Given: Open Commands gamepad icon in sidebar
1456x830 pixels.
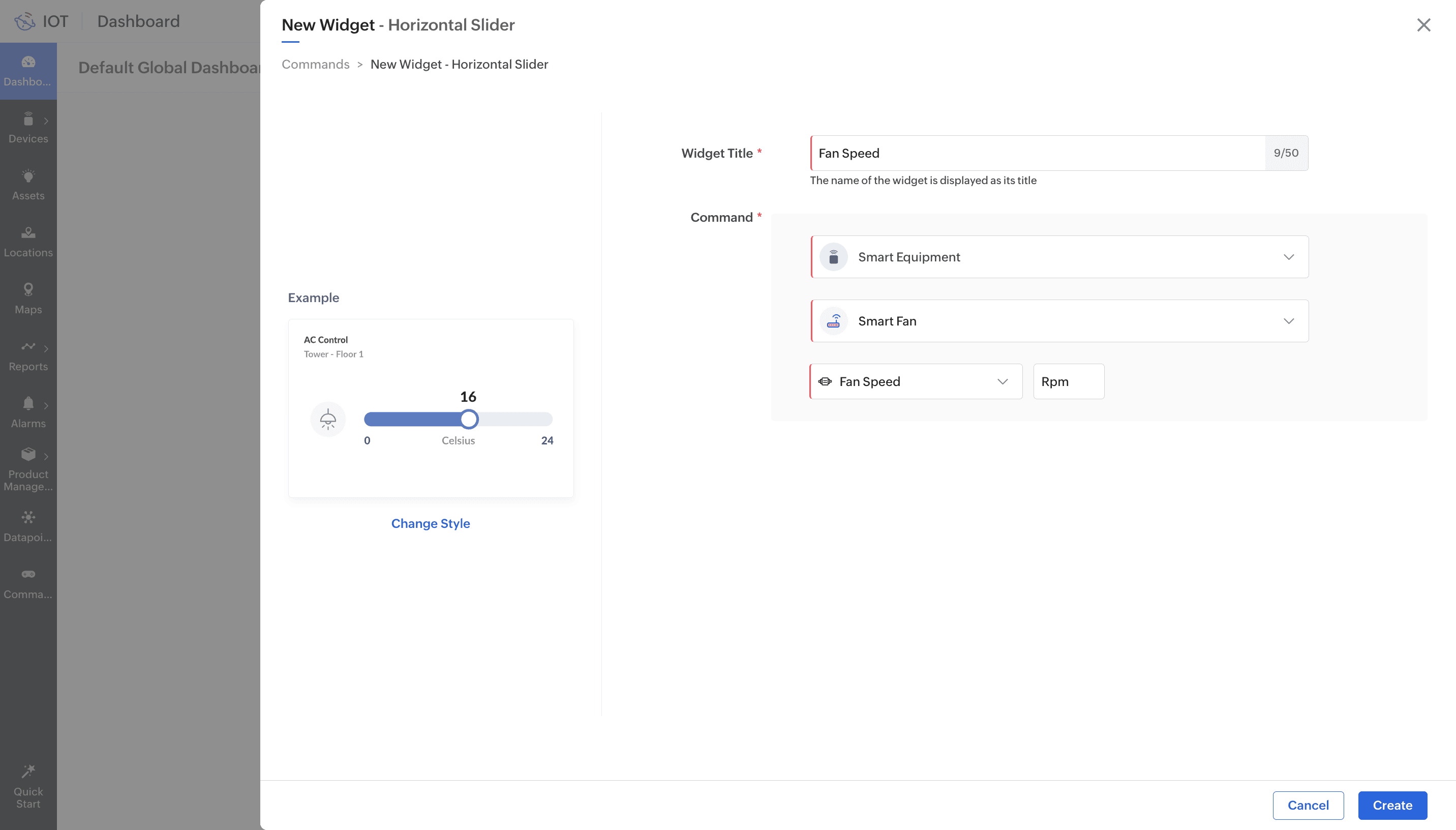Looking at the screenshot, I should pos(28,574).
